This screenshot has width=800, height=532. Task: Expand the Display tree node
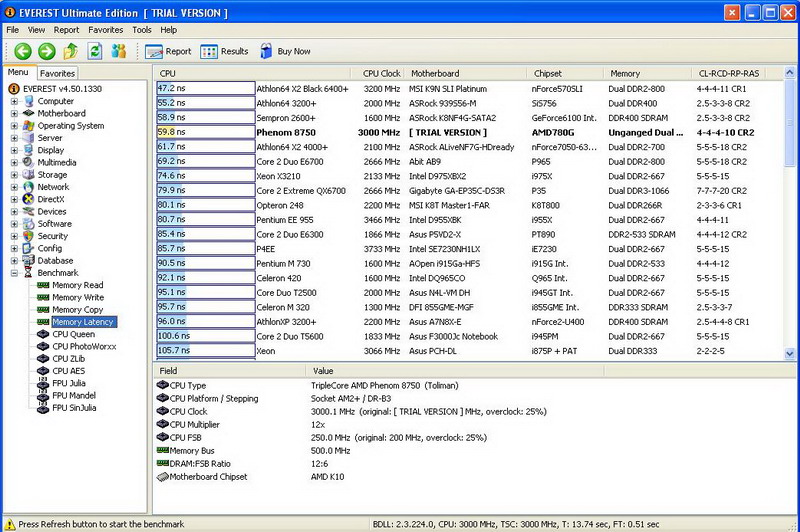[x=14, y=150]
